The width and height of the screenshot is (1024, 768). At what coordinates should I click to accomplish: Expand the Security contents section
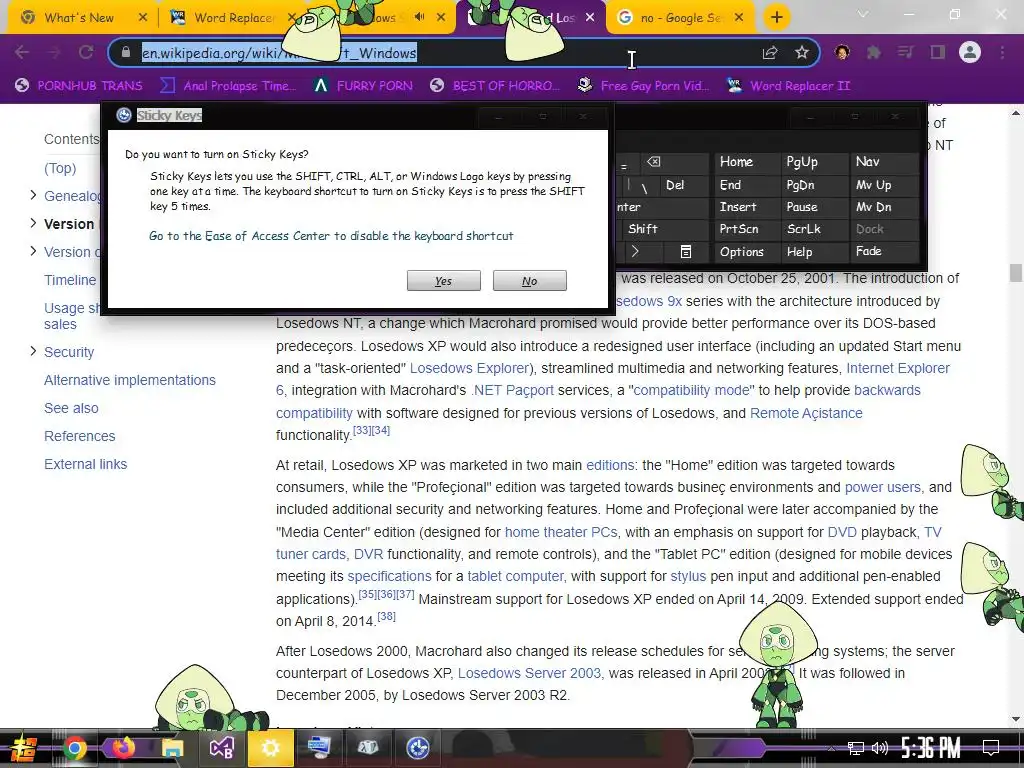(33, 351)
